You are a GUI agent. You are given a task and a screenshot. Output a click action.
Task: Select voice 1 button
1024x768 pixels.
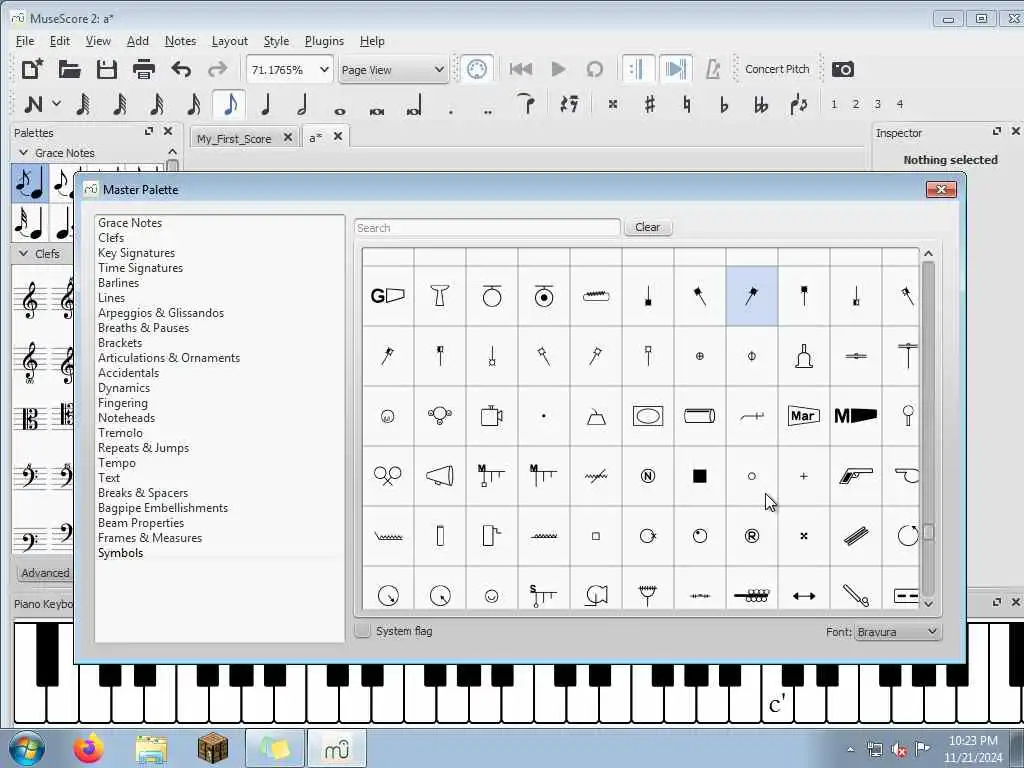point(833,104)
